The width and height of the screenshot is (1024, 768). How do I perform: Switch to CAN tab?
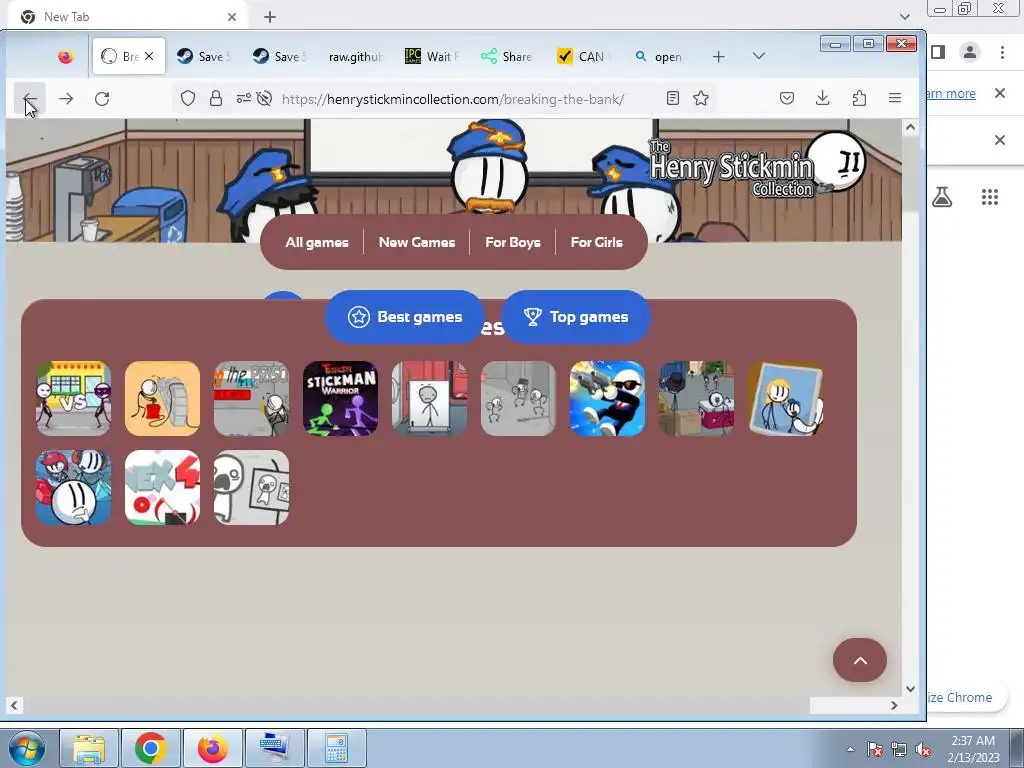pyautogui.click(x=583, y=57)
